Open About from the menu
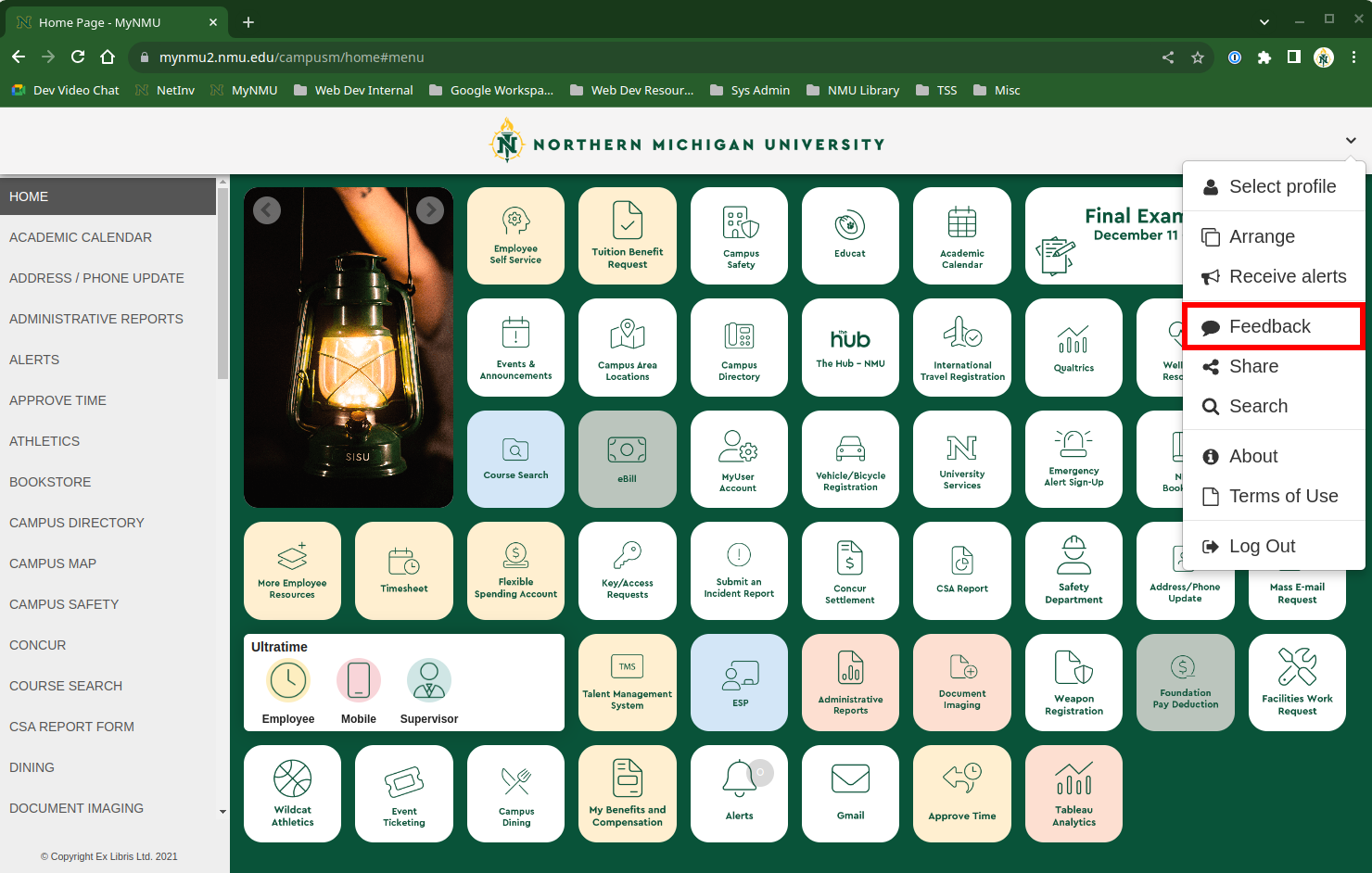The width and height of the screenshot is (1372, 873). point(1274,456)
